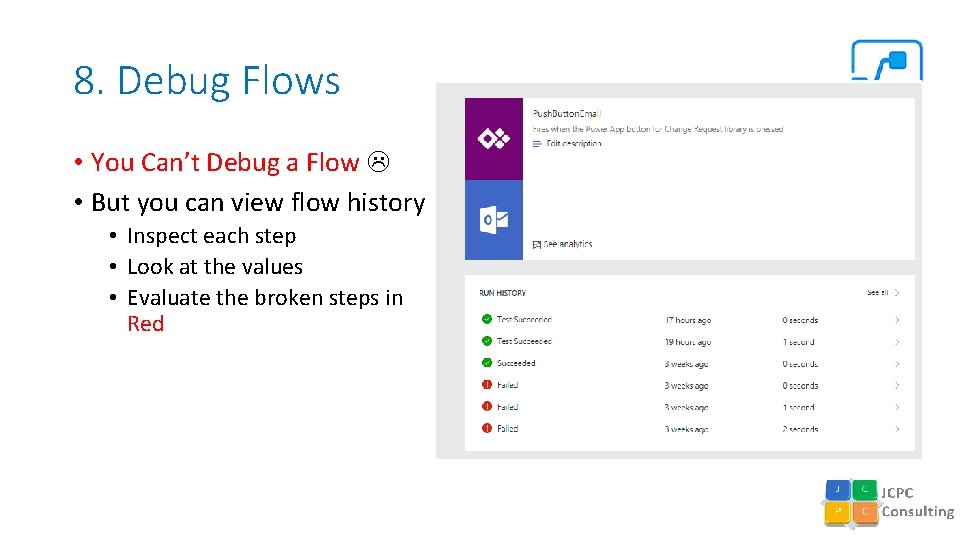Click the analytics chart icon

[537, 244]
